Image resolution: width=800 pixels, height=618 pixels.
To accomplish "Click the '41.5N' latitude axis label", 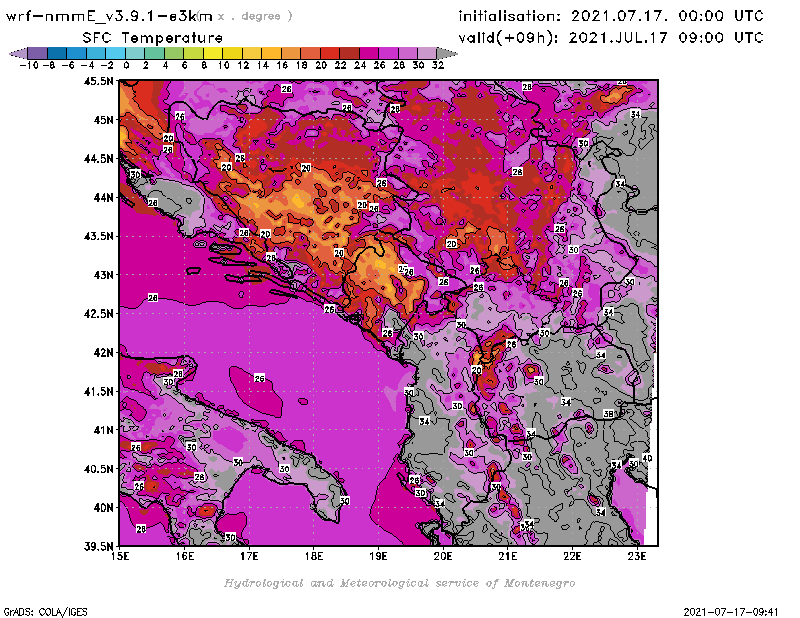I will pyautogui.click(x=98, y=391).
